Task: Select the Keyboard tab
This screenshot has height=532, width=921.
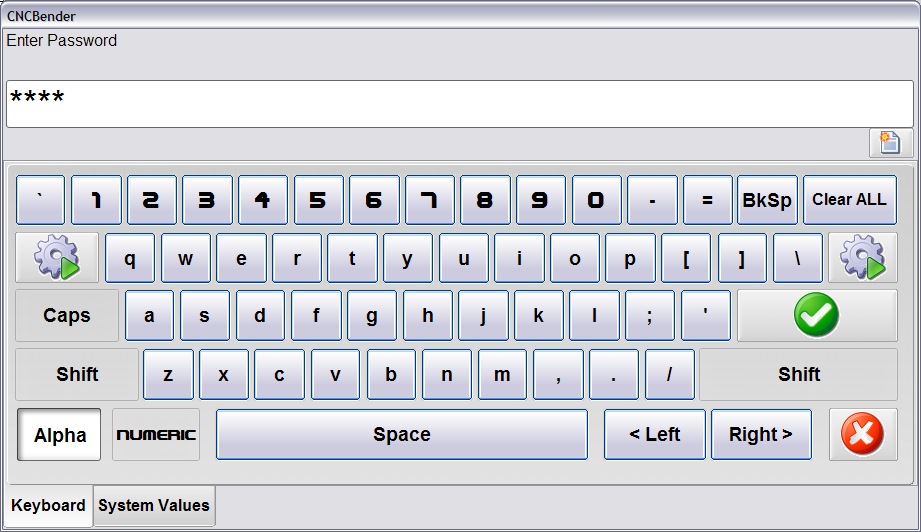Action: click(48, 506)
